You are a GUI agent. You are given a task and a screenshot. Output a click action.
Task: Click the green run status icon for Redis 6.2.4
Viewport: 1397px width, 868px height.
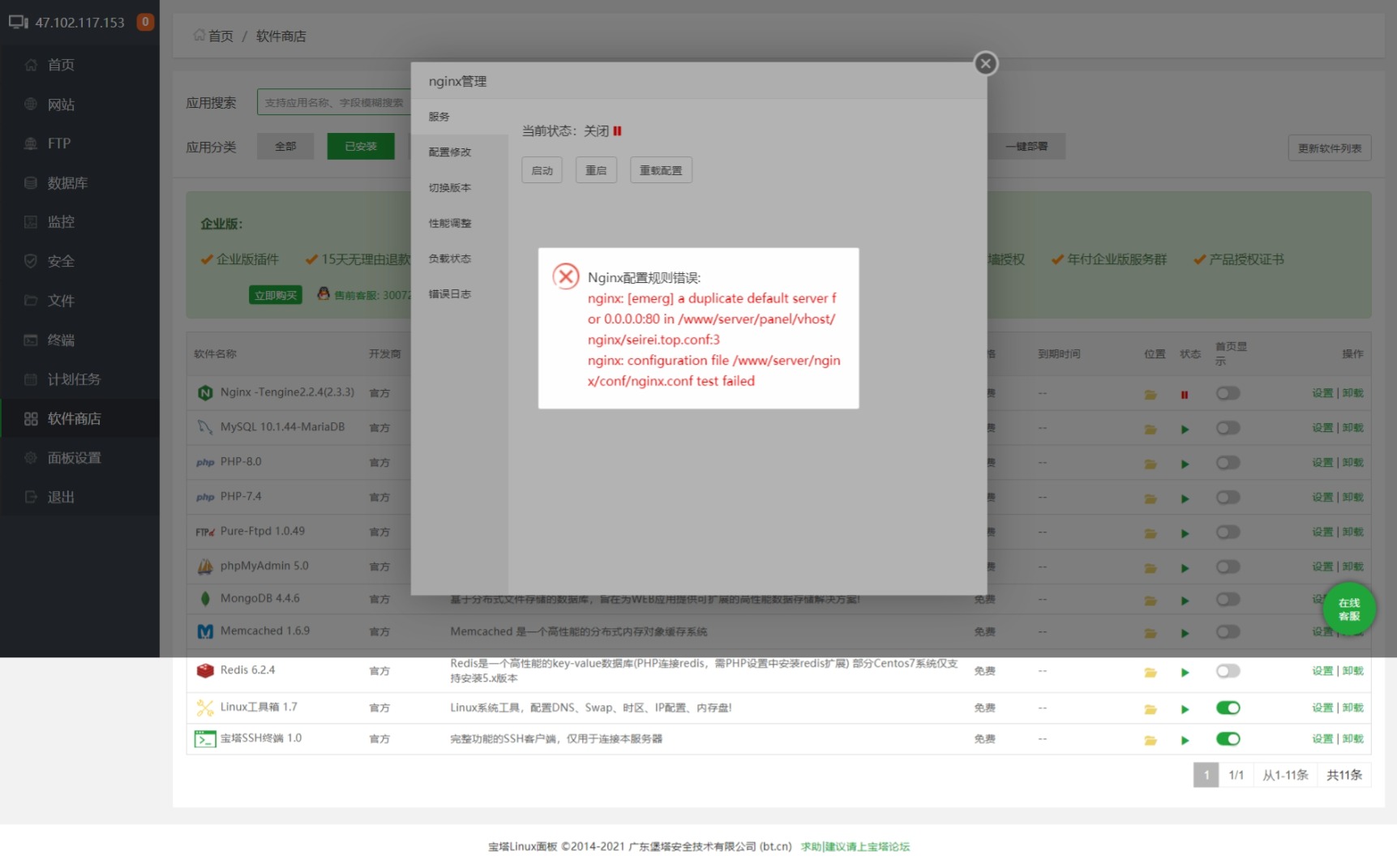point(1185,672)
